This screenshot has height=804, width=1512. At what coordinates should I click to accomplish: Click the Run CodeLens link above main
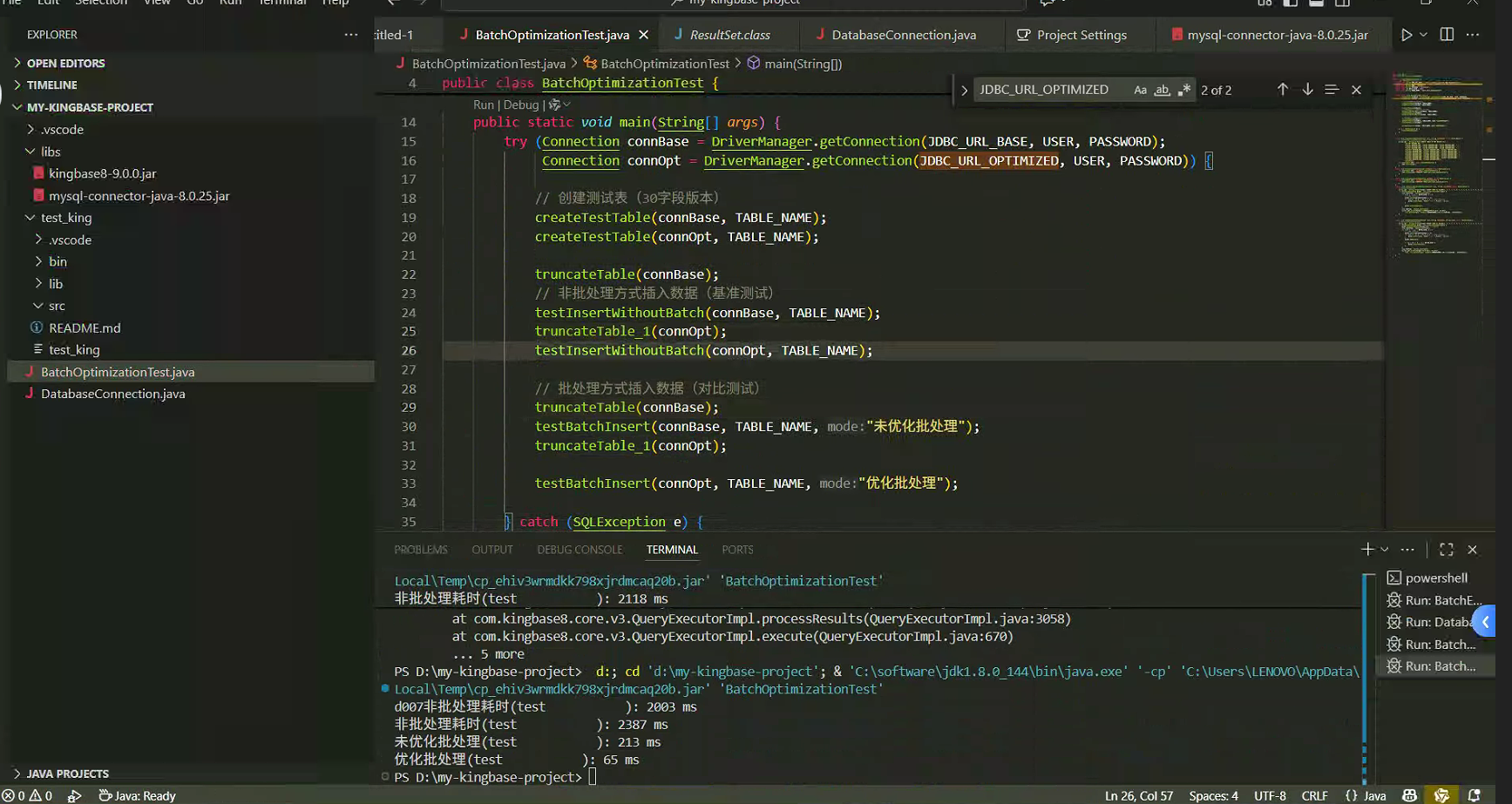pyautogui.click(x=483, y=105)
